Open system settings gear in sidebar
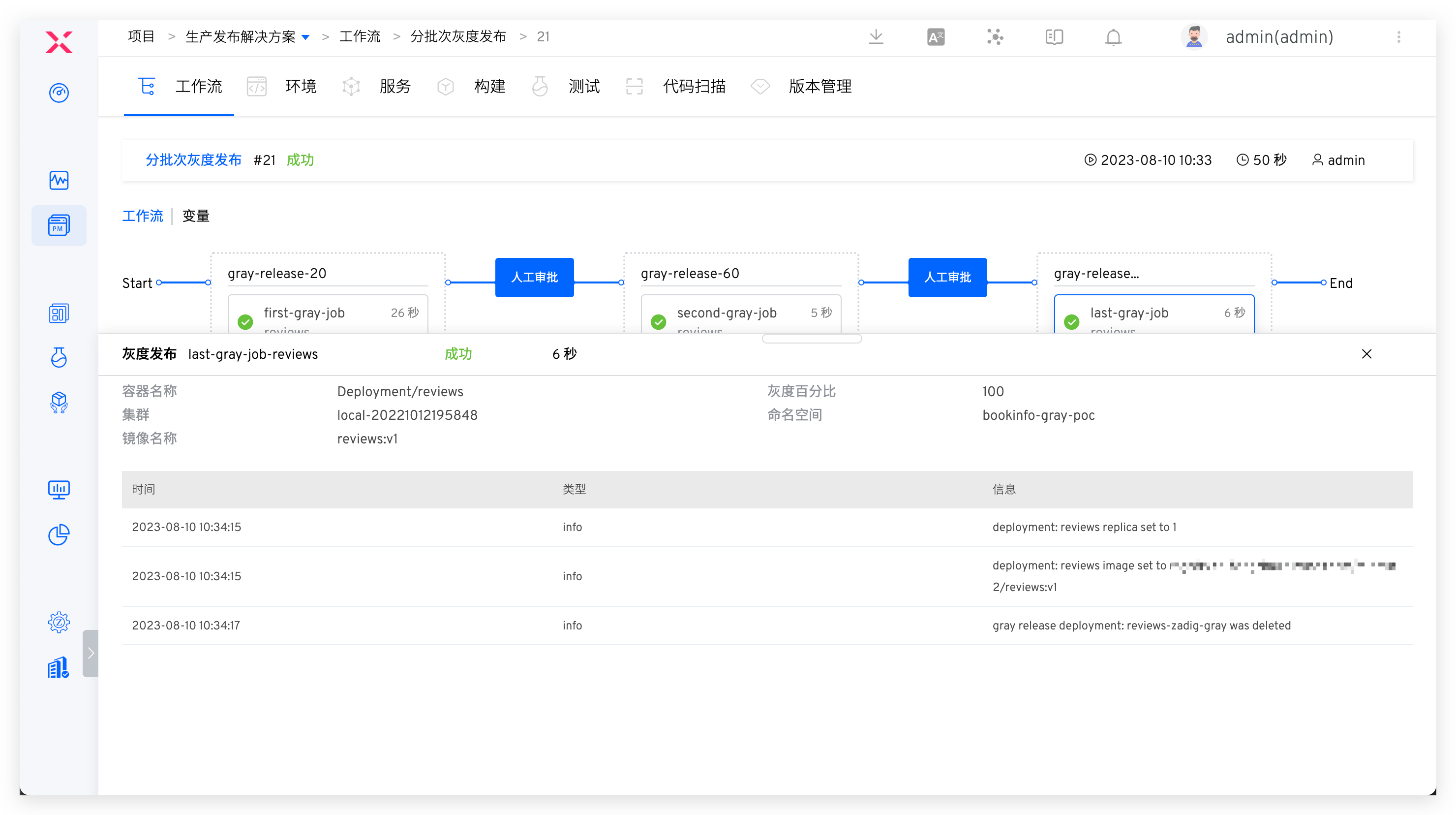1456x815 pixels. 59,622
